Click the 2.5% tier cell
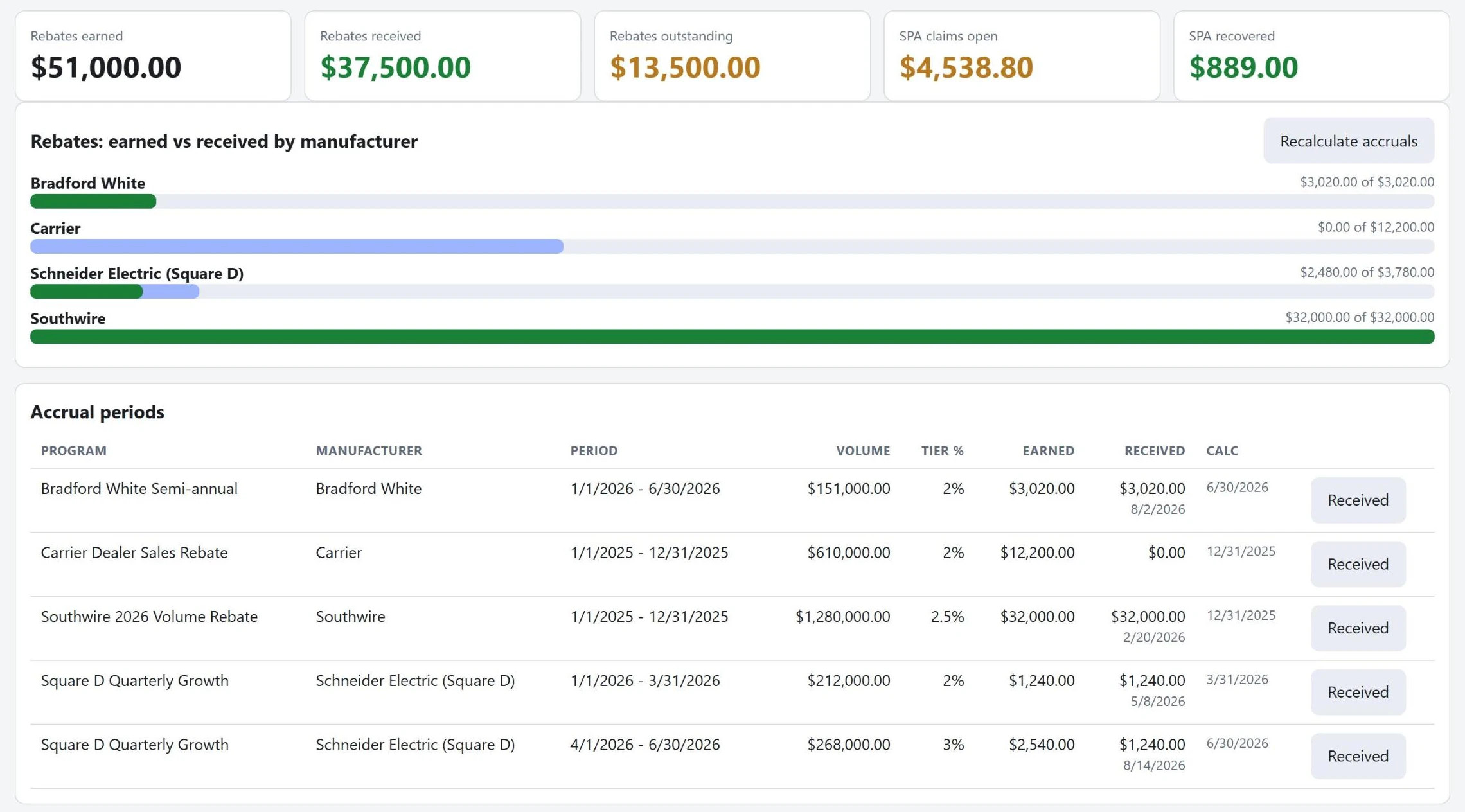The height and width of the screenshot is (812, 1465). [947, 617]
